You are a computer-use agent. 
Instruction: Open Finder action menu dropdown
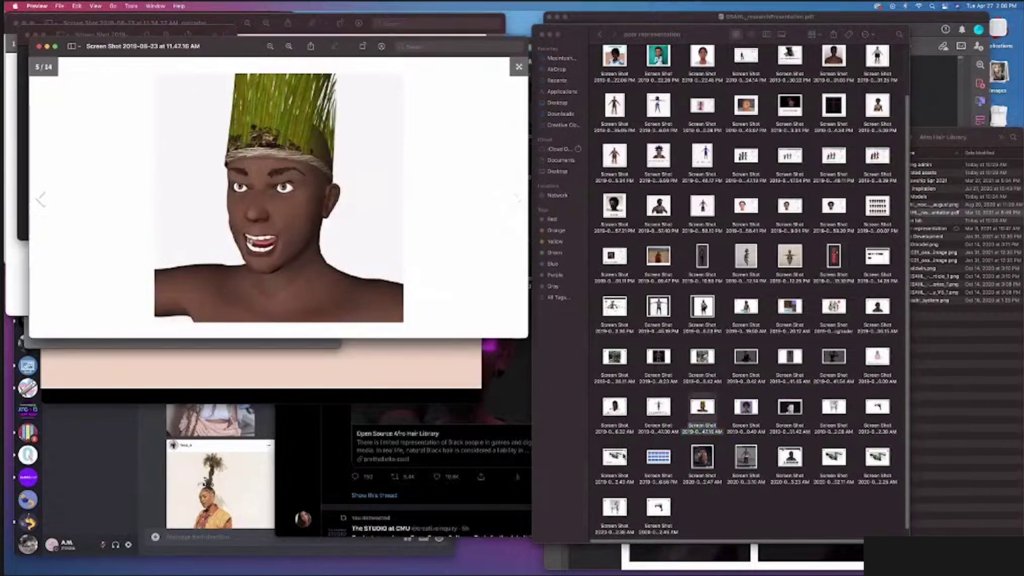868,35
